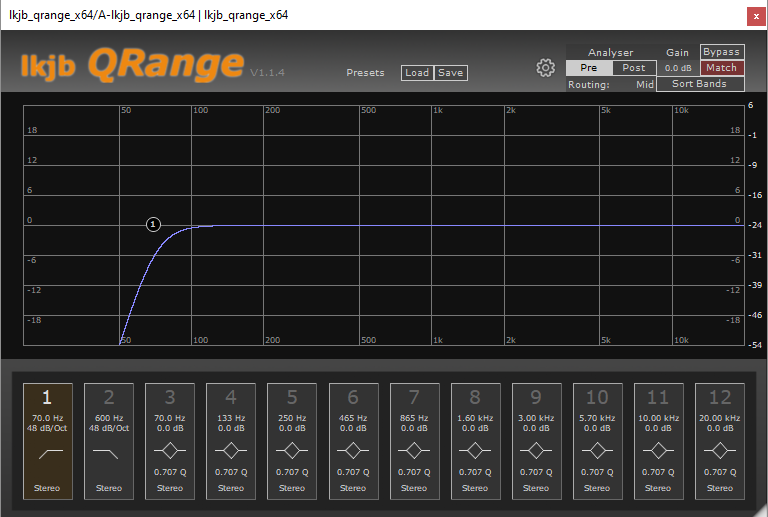
Task: Click the Presets label
Action: [x=365, y=73]
